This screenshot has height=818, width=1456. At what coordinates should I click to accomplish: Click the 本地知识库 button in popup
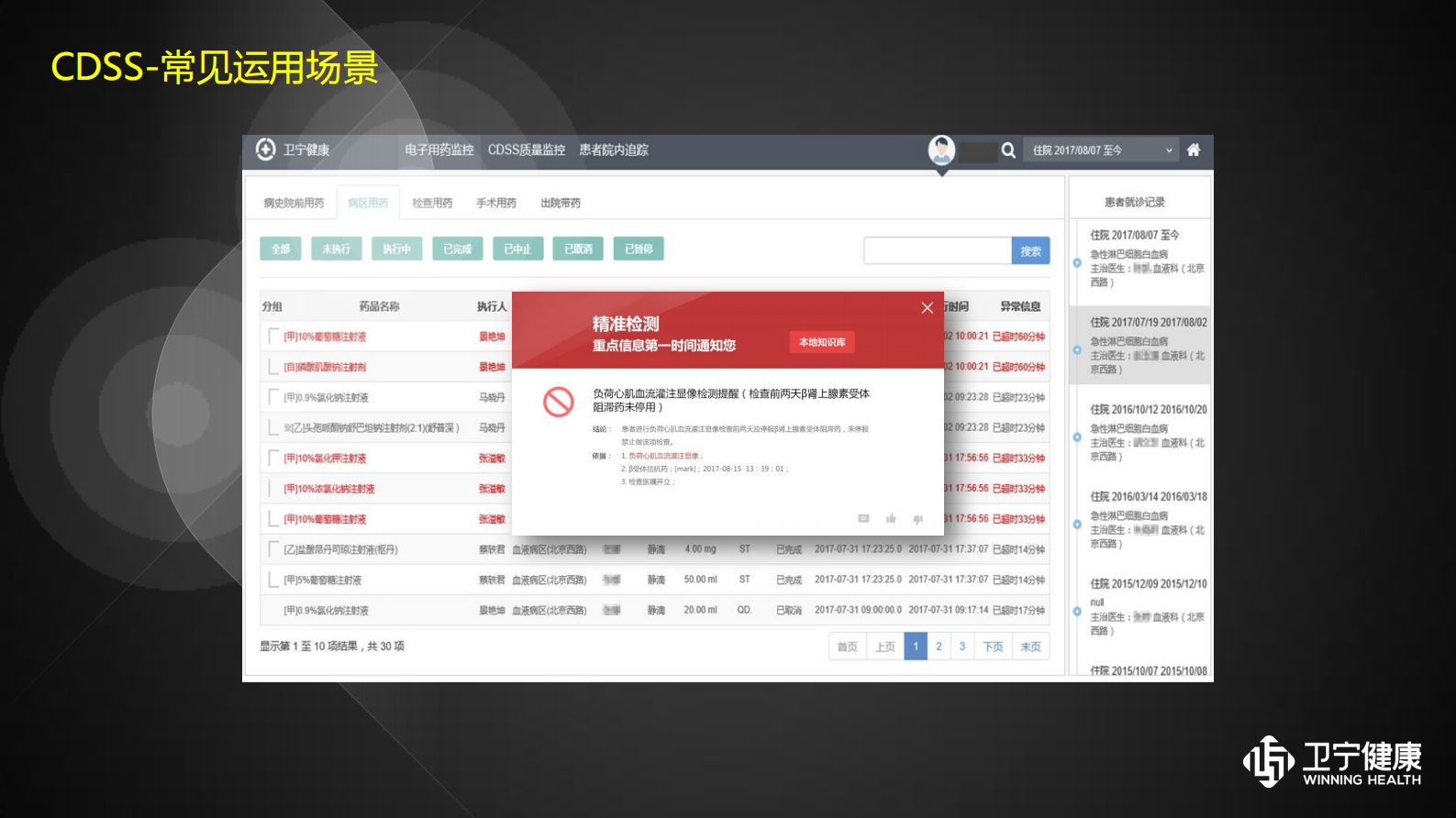pyautogui.click(x=822, y=342)
